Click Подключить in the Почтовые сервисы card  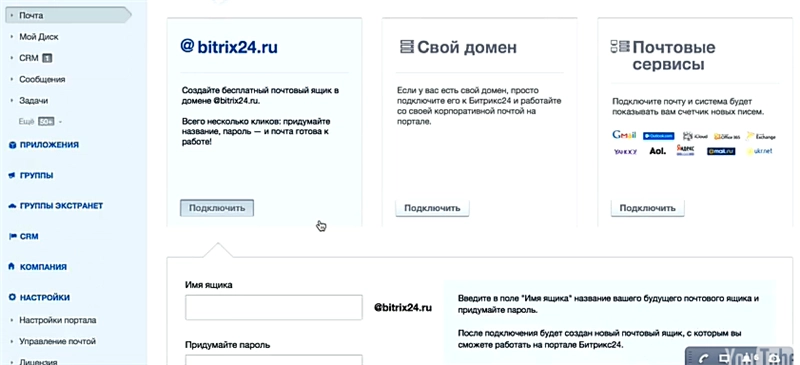[x=647, y=208]
